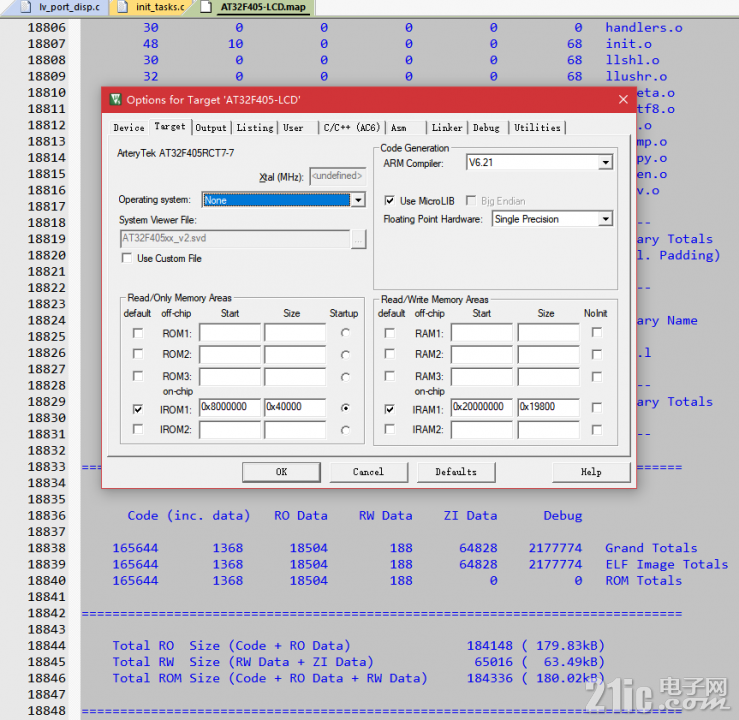The width and height of the screenshot is (739, 720).
Task: Switch to the Device tab
Action: [x=129, y=128]
